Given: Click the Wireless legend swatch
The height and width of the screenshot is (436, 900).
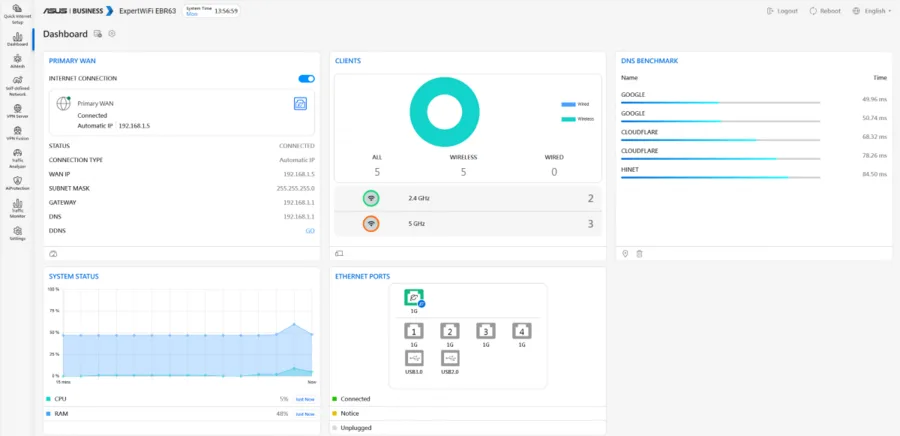Looking at the screenshot, I should pyautogui.click(x=568, y=119).
